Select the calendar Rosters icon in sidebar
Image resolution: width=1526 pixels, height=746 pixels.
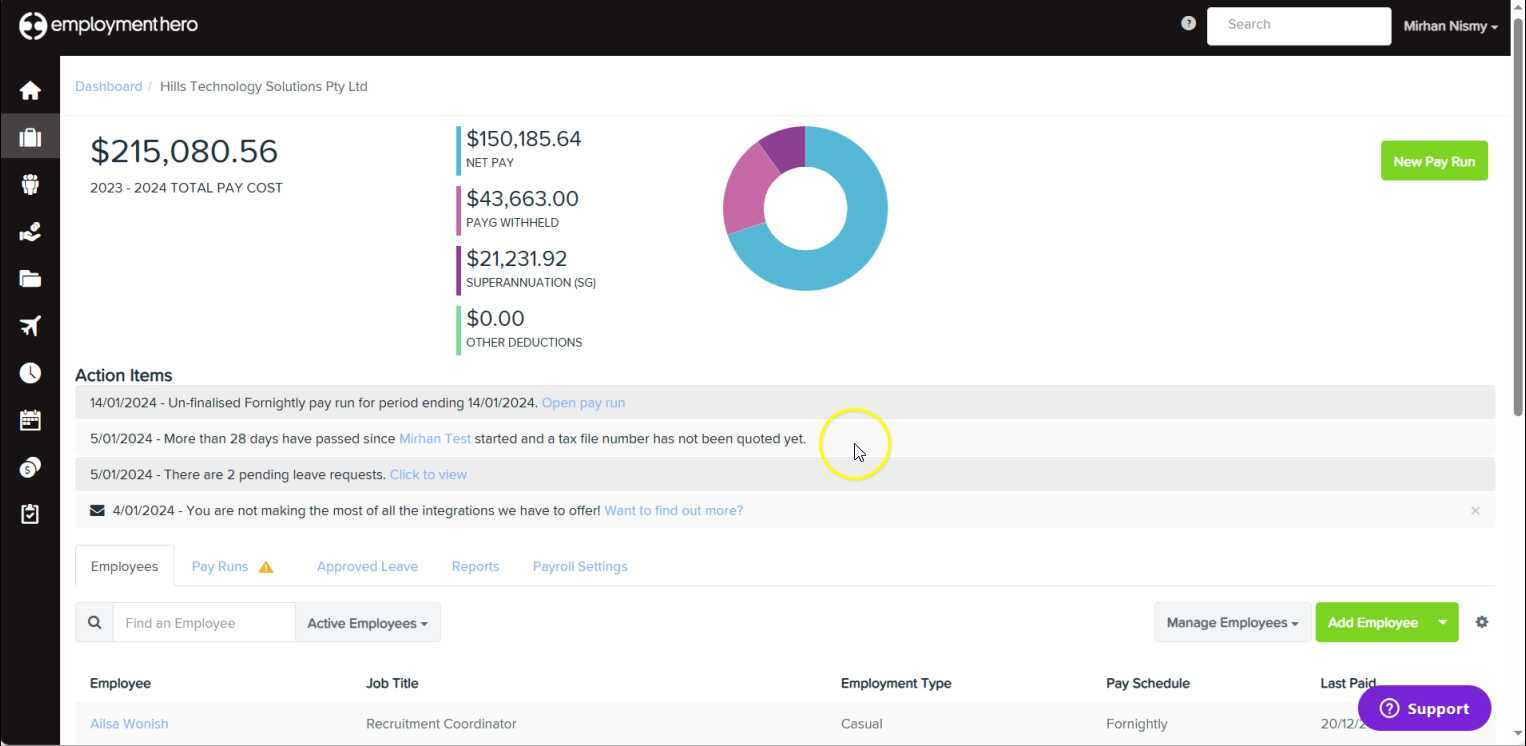click(30, 419)
